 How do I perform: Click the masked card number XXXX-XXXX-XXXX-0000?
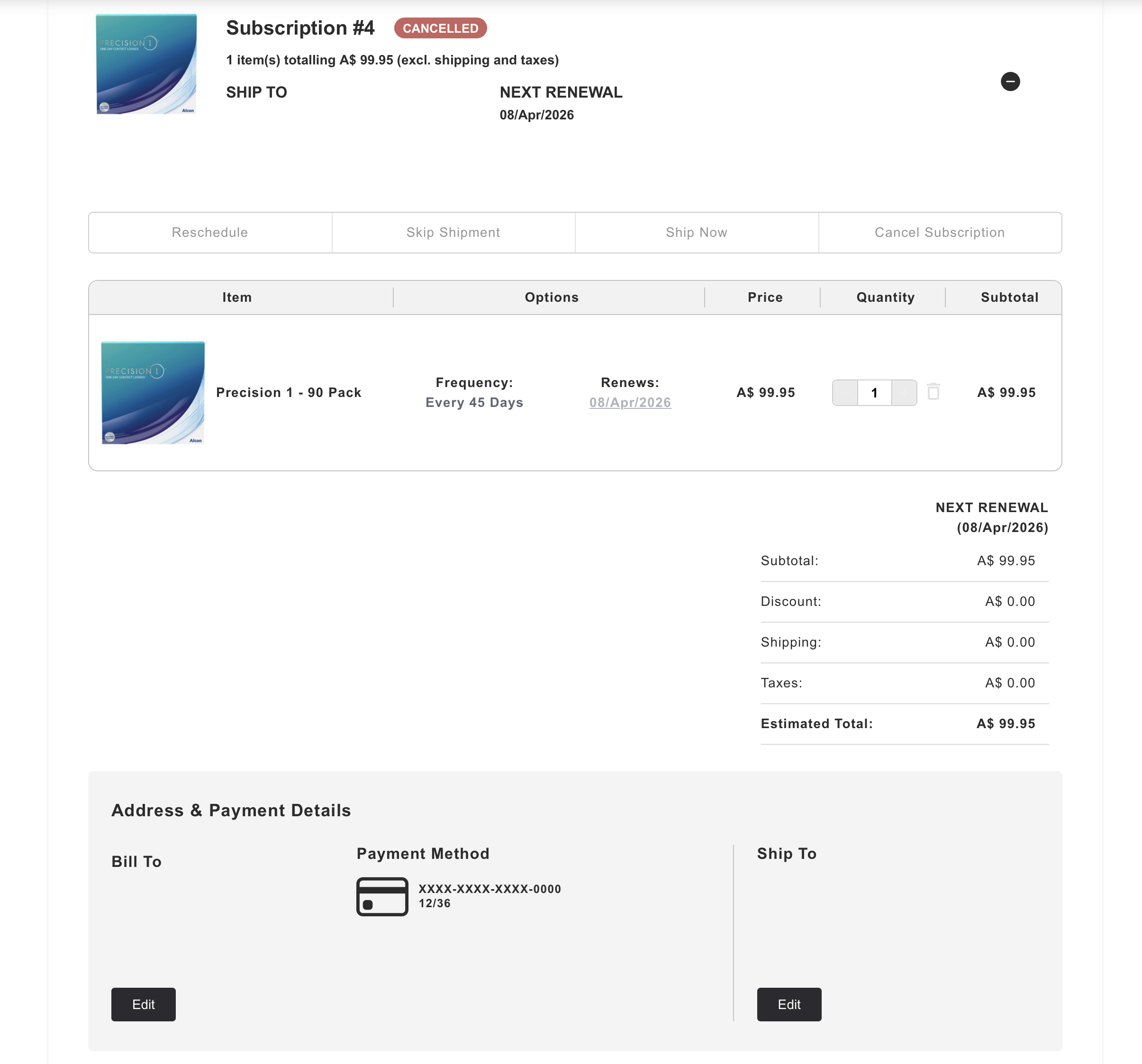click(x=489, y=889)
